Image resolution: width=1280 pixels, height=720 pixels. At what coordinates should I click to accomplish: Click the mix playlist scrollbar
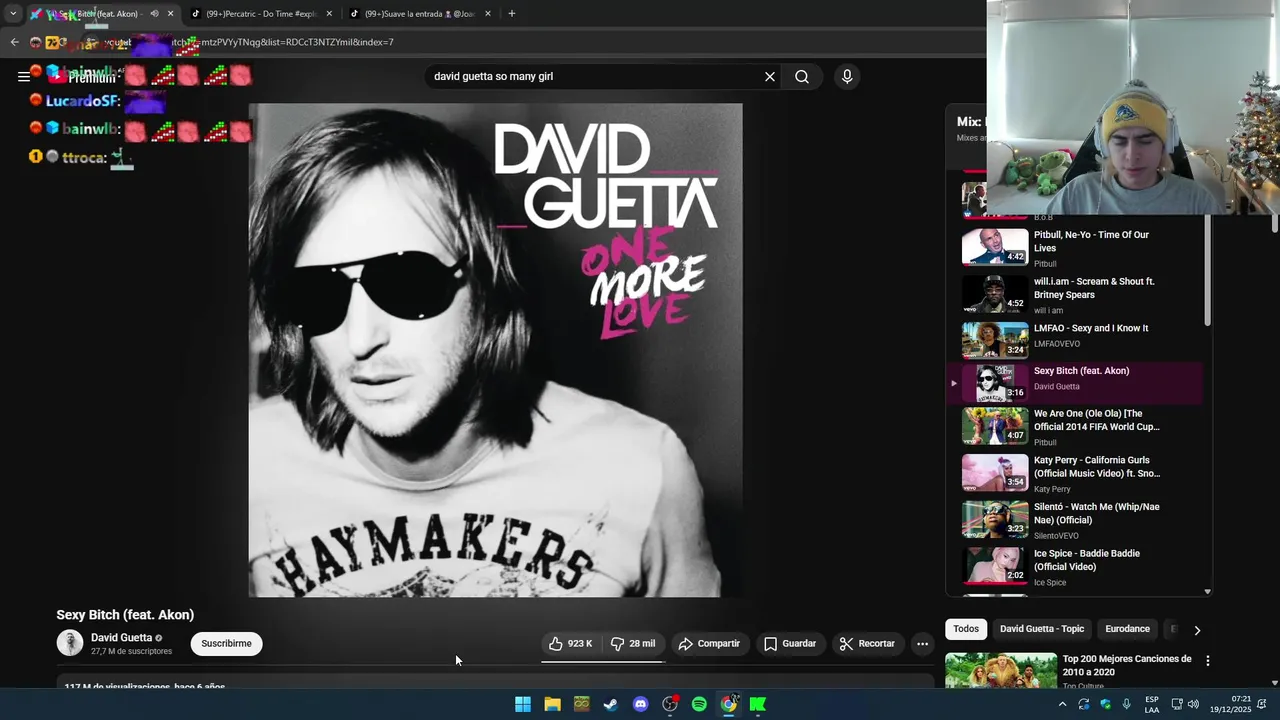1207,270
